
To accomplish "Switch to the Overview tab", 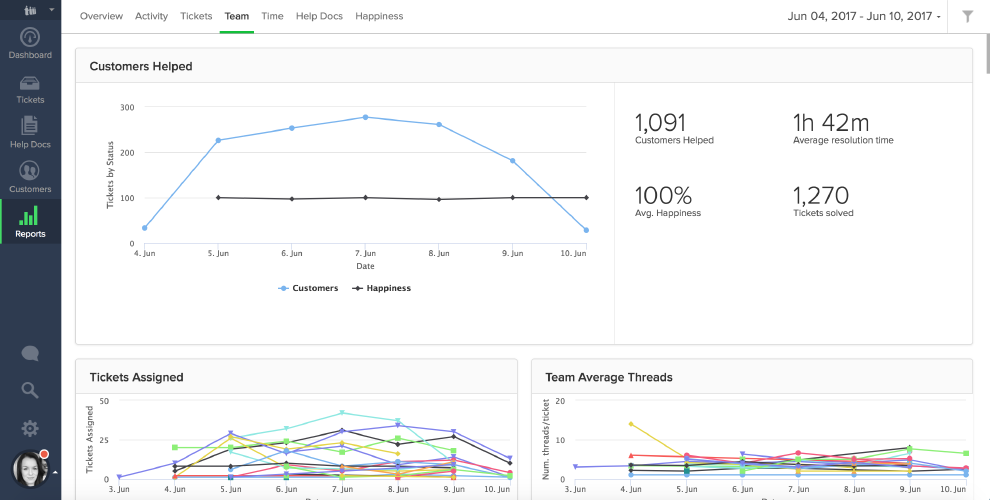I will (101, 16).
